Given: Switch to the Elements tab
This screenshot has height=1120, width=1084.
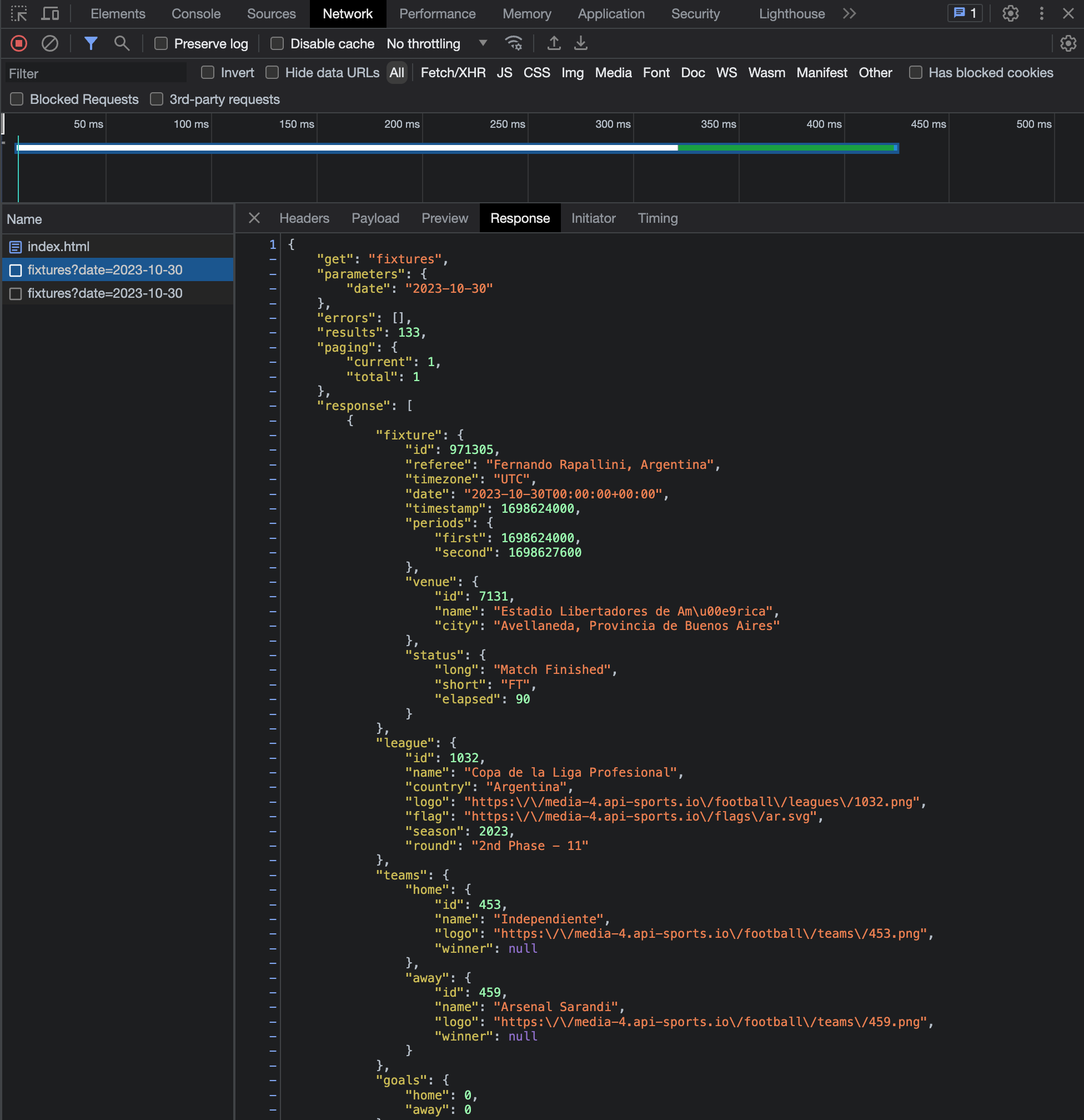Looking at the screenshot, I should pos(118,14).
